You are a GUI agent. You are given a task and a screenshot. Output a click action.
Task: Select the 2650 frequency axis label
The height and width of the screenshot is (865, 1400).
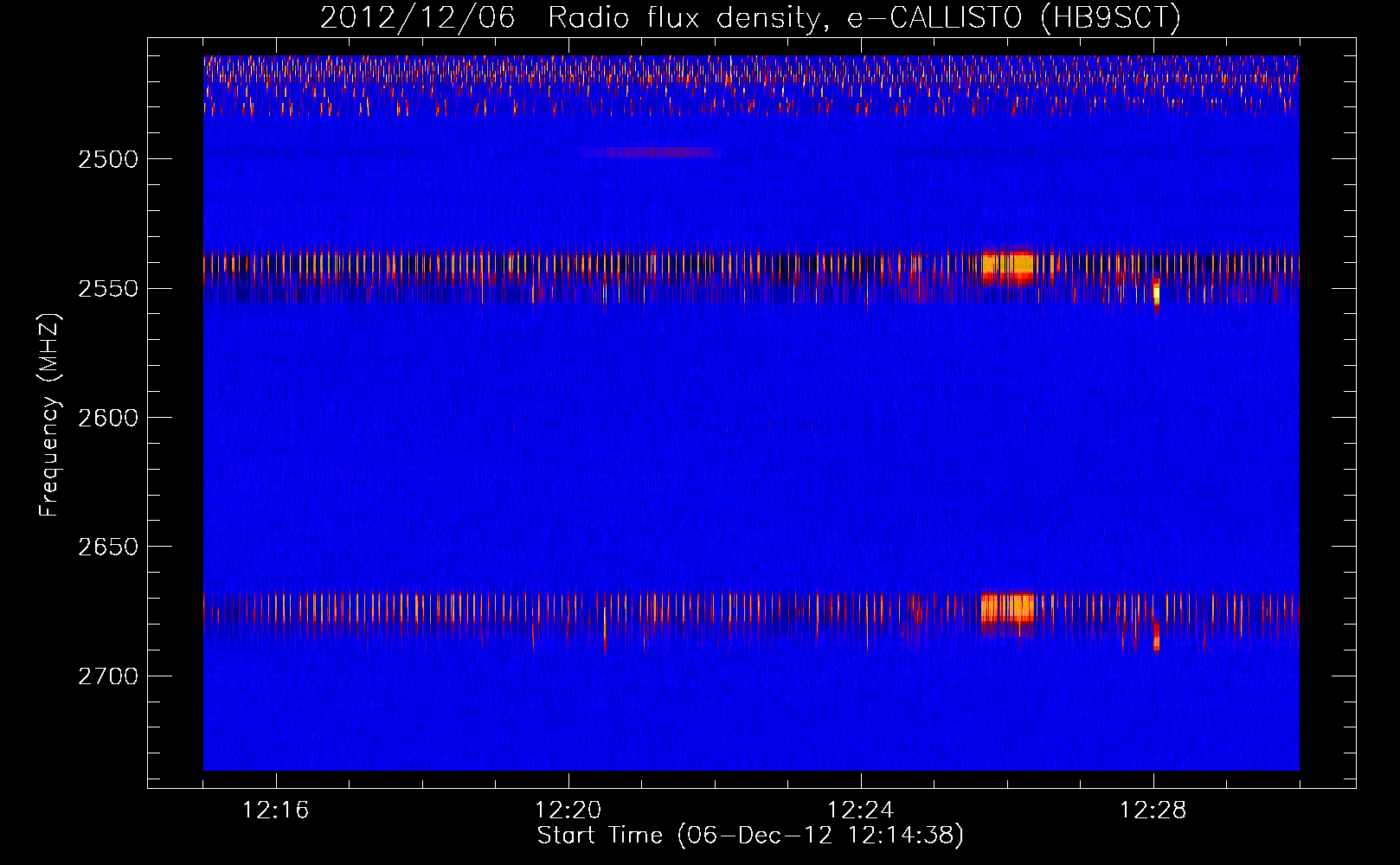pyautogui.click(x=107, y=547)
